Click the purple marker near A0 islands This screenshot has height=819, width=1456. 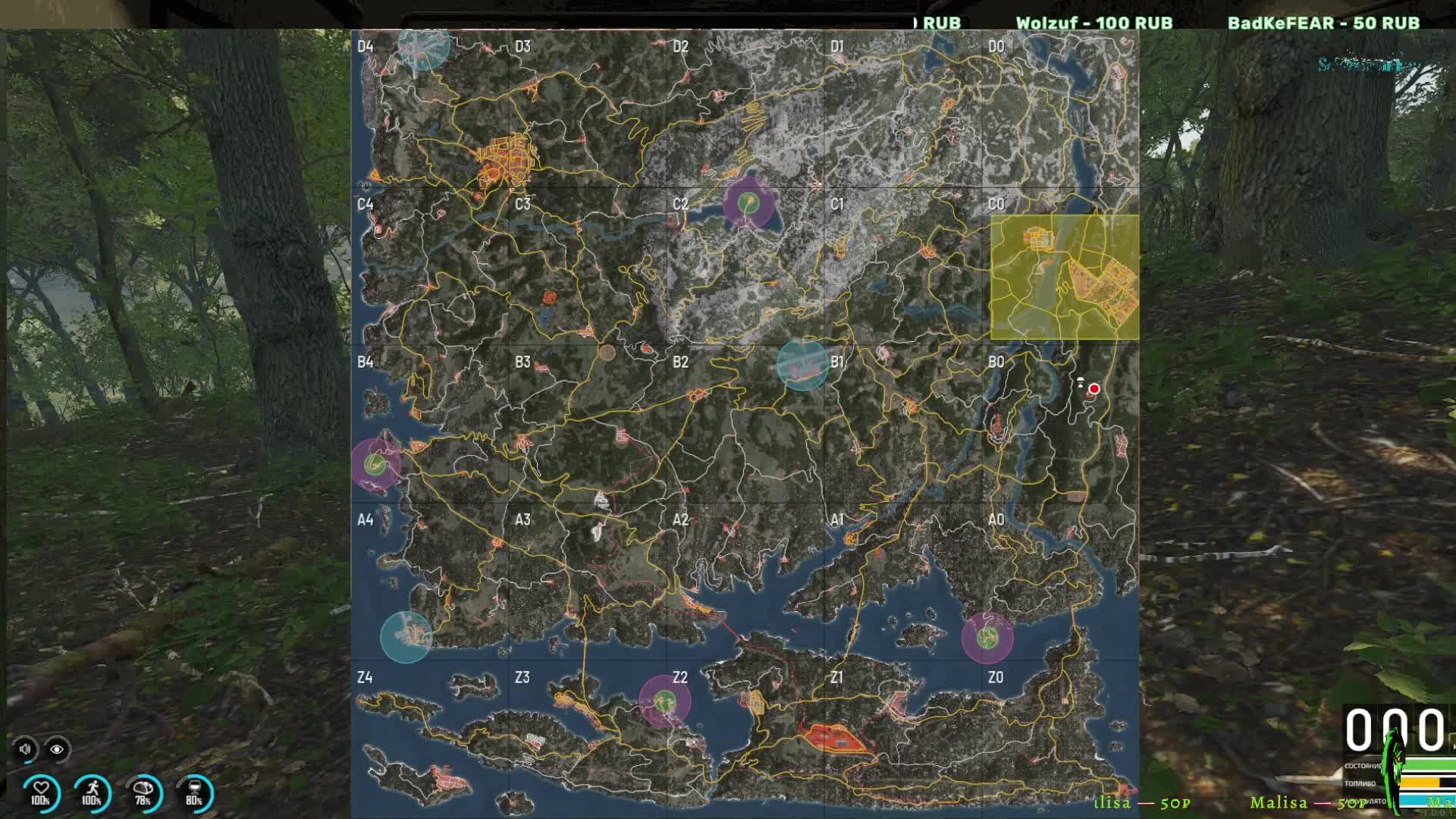coord(987,638)
